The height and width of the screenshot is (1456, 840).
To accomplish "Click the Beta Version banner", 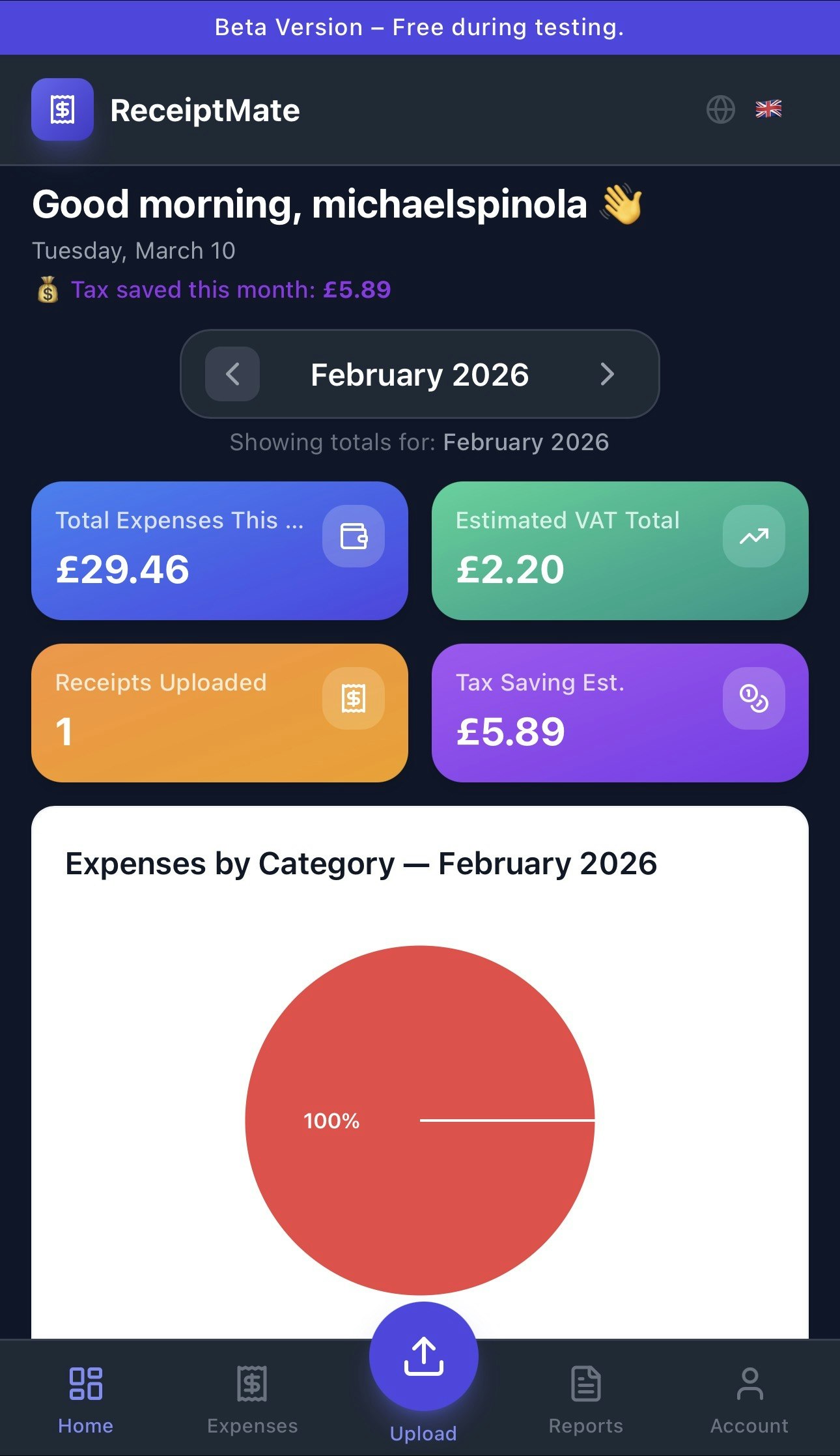I will coord(420,27).
